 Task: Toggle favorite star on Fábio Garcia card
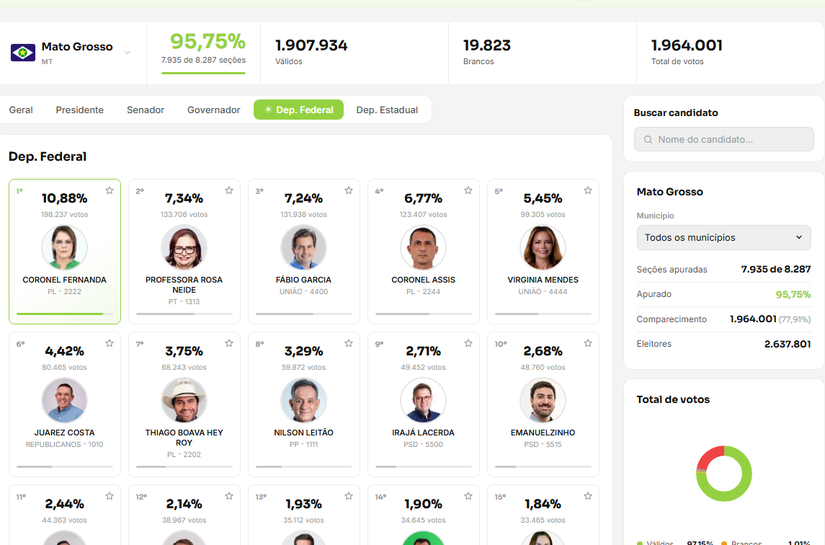coord(348,190)
